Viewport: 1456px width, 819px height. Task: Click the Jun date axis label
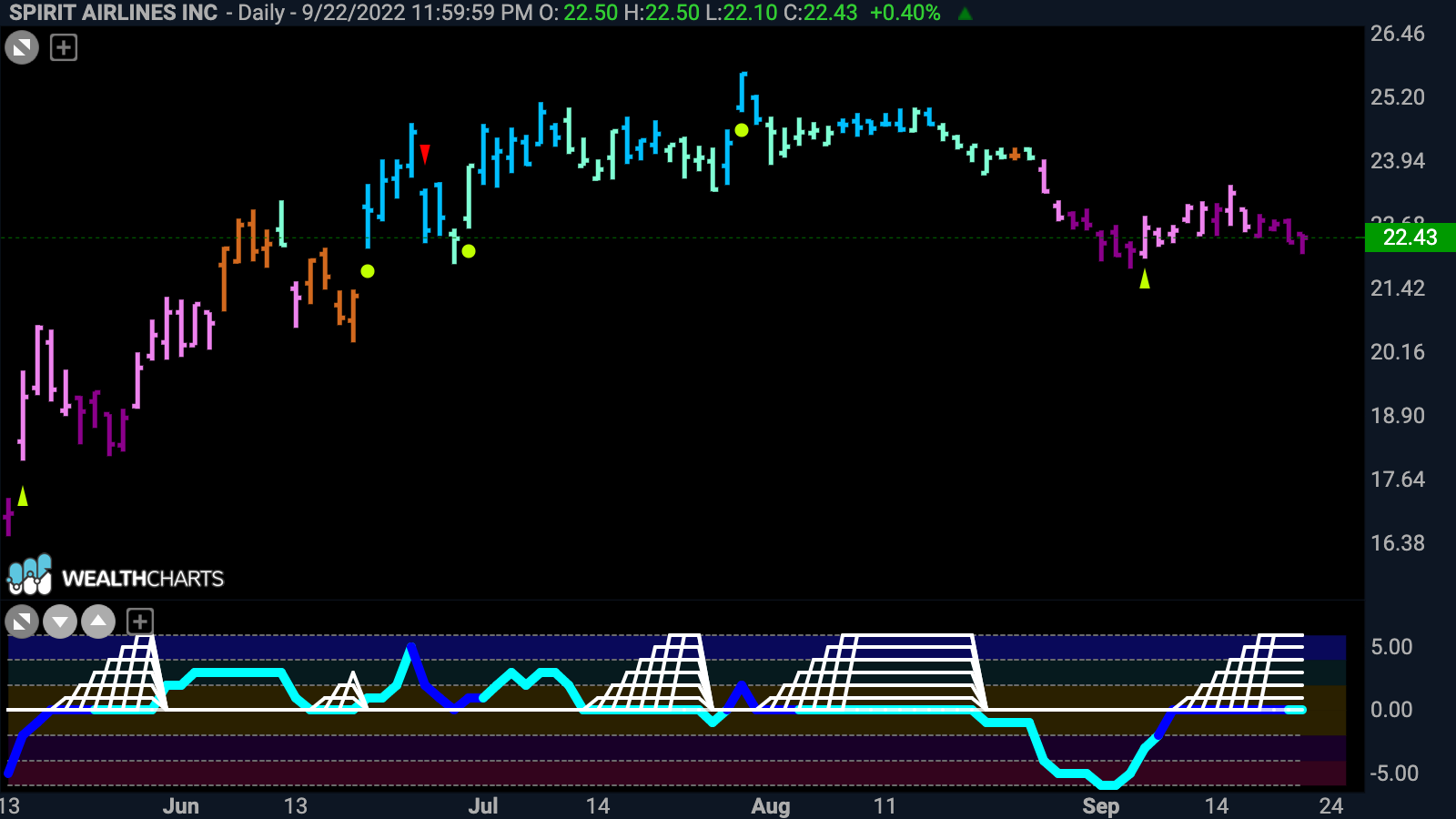pyautogui.click(x=181, y=806)
